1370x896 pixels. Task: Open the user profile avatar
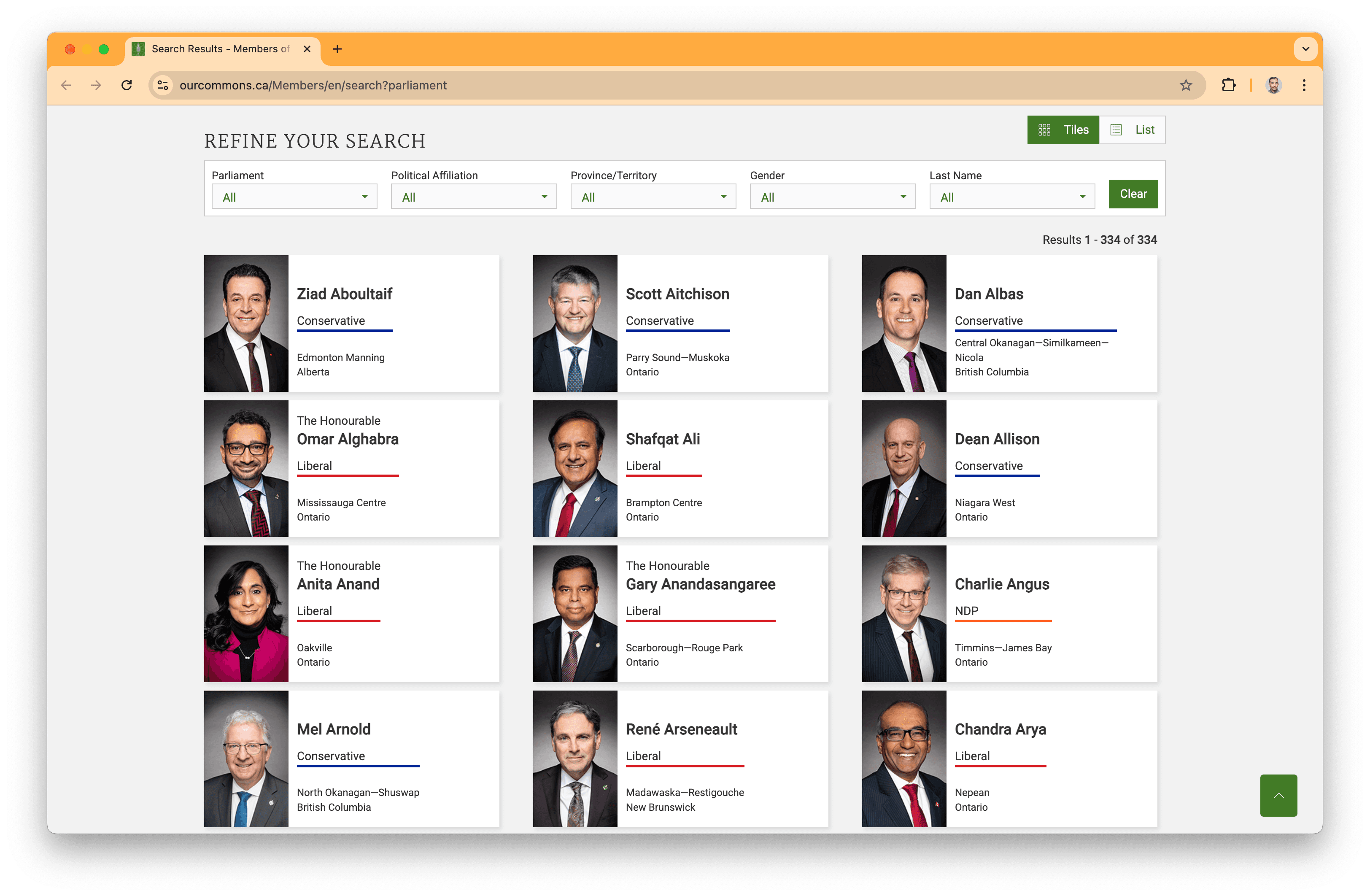(1273, 85)
